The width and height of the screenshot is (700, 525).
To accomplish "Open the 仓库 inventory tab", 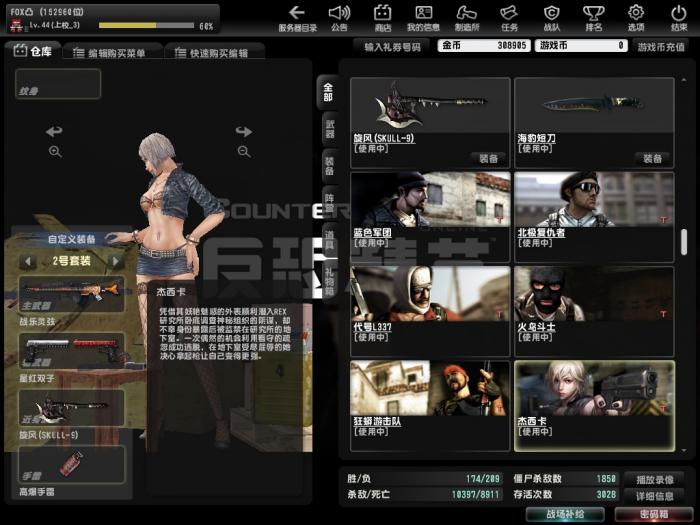I will [x=32, y=51].
